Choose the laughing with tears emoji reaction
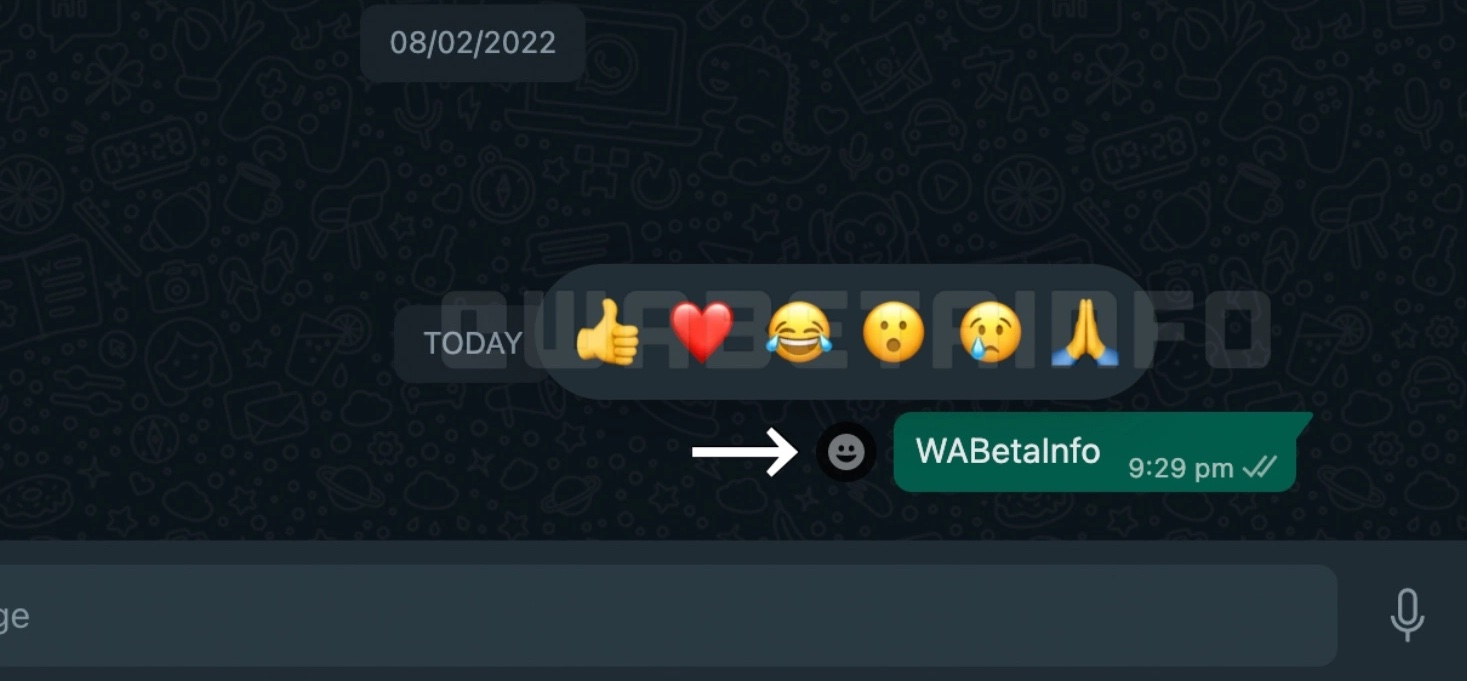This screenshot has height=681, width=1467. [x=799, y=332]
